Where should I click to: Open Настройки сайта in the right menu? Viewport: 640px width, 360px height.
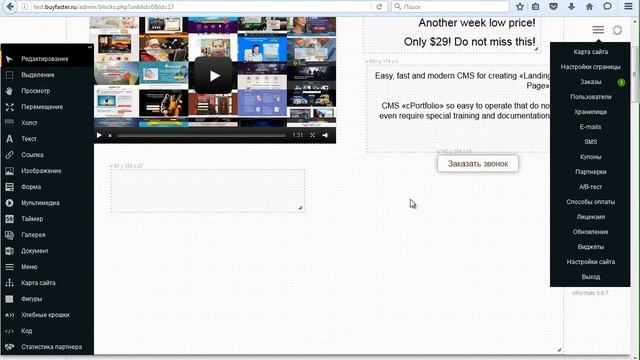590,262
